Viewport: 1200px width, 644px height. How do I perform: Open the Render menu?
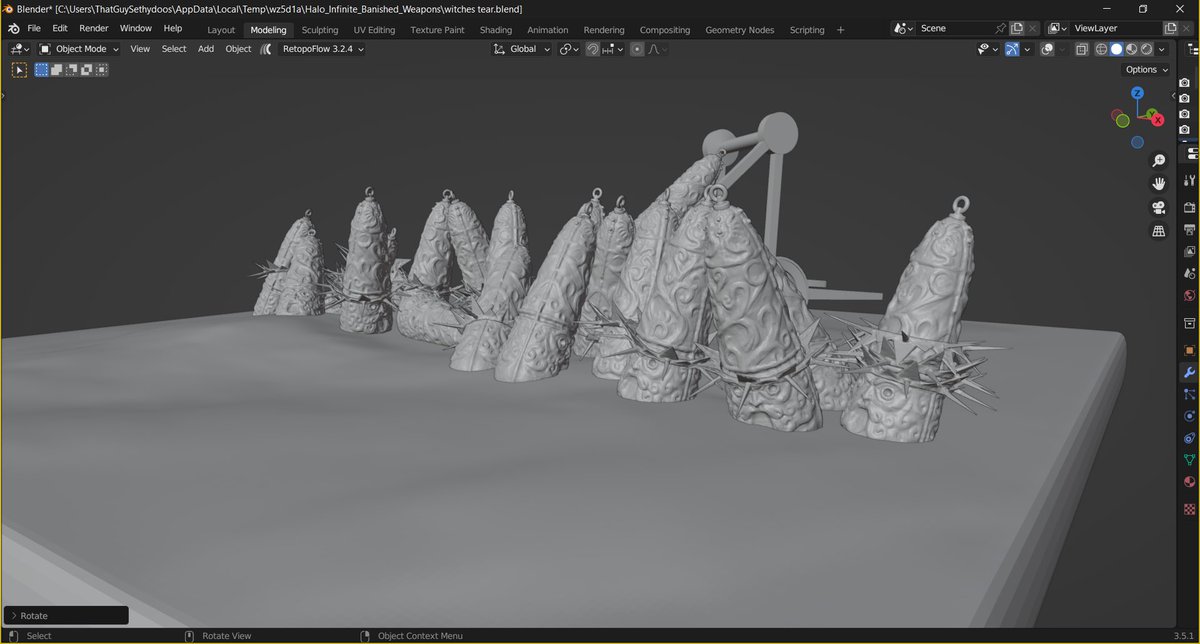pos(94,29)
